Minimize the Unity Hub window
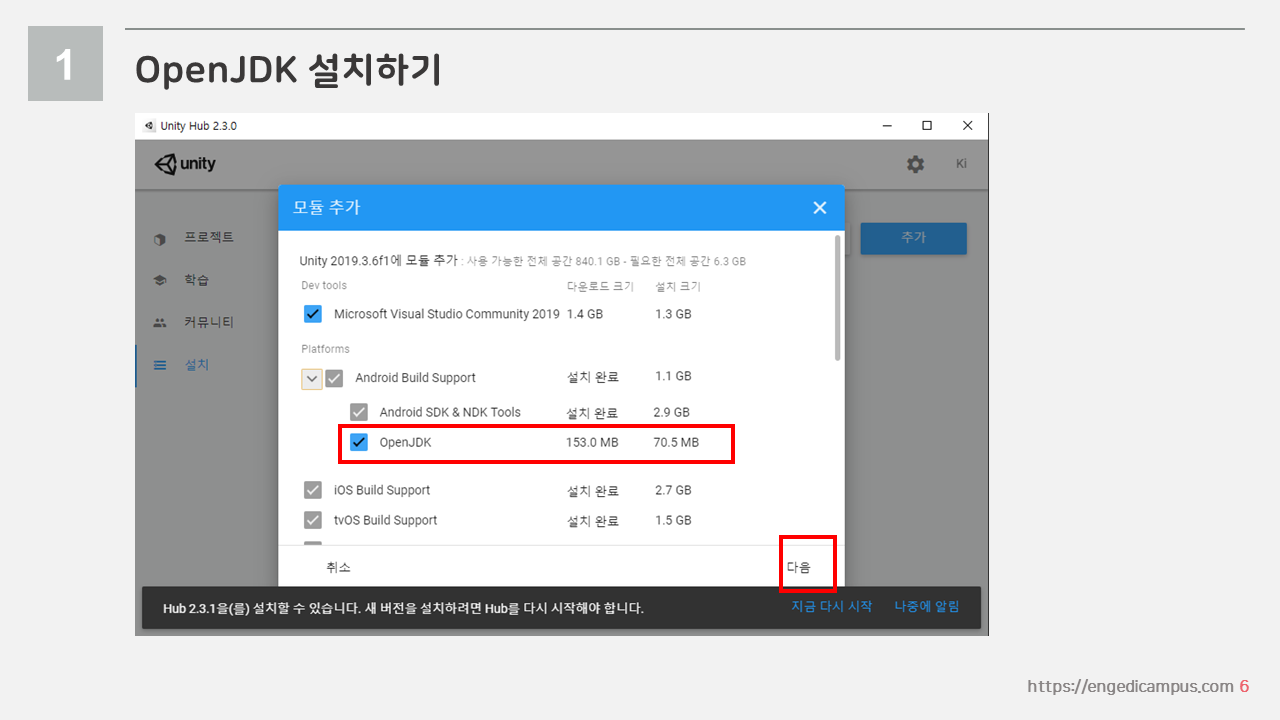 click(886, 126)
